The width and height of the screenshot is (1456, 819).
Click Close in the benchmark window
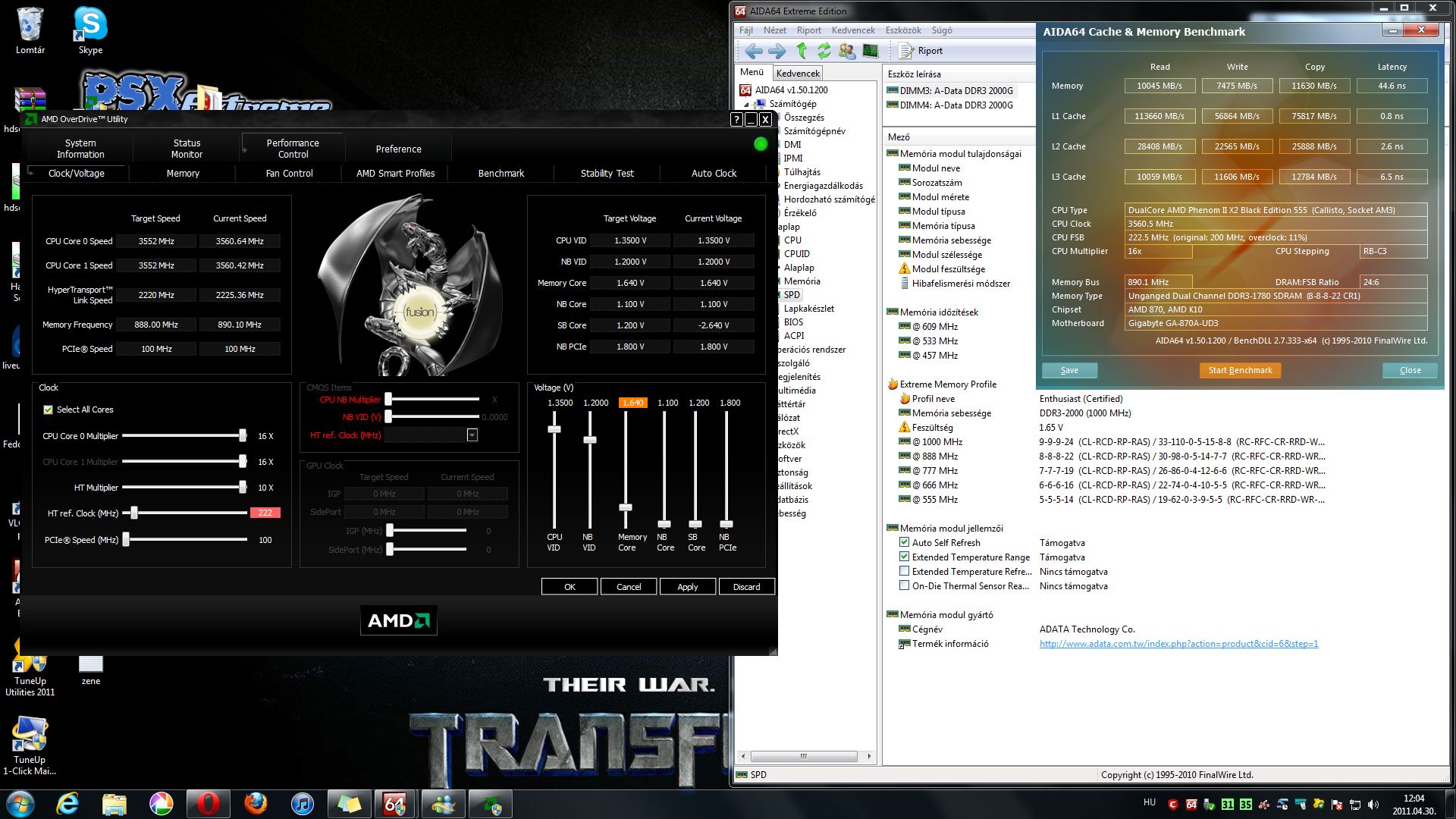tap(1410, 370)
